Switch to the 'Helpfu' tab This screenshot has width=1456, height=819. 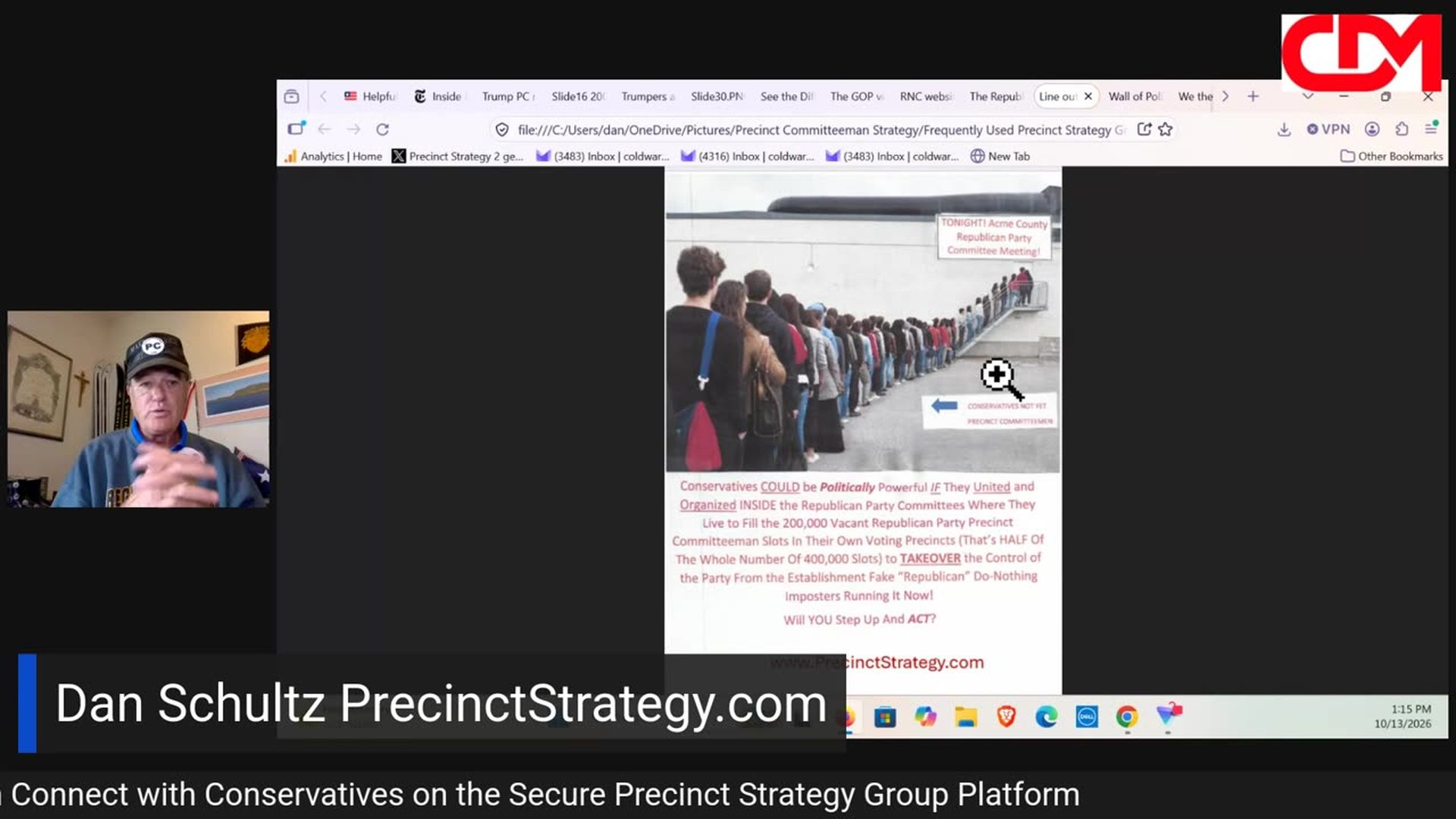pos(369,96)
